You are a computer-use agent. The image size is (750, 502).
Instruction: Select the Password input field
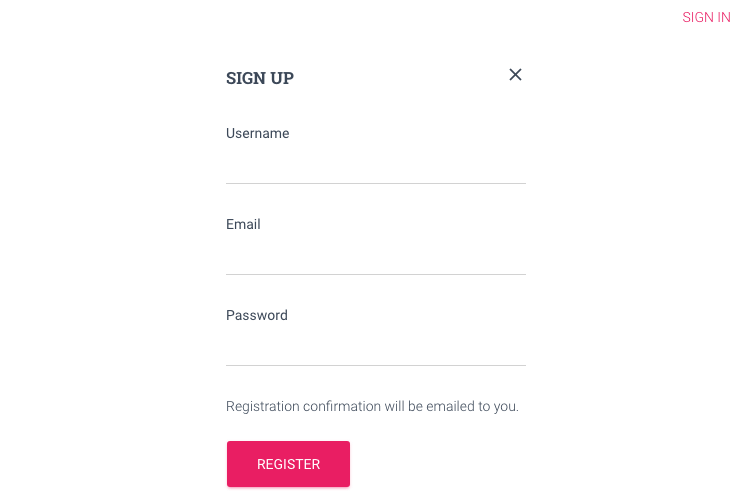375,347
